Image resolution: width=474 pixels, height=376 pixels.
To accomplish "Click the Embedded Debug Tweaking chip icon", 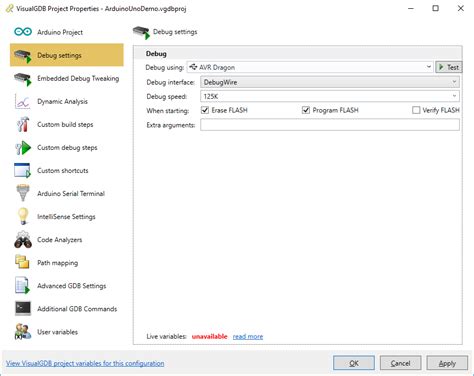I will 23,79.
